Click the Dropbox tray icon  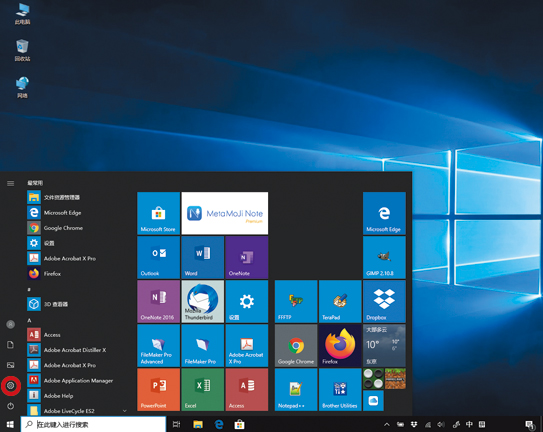click(x=414, y=424)
